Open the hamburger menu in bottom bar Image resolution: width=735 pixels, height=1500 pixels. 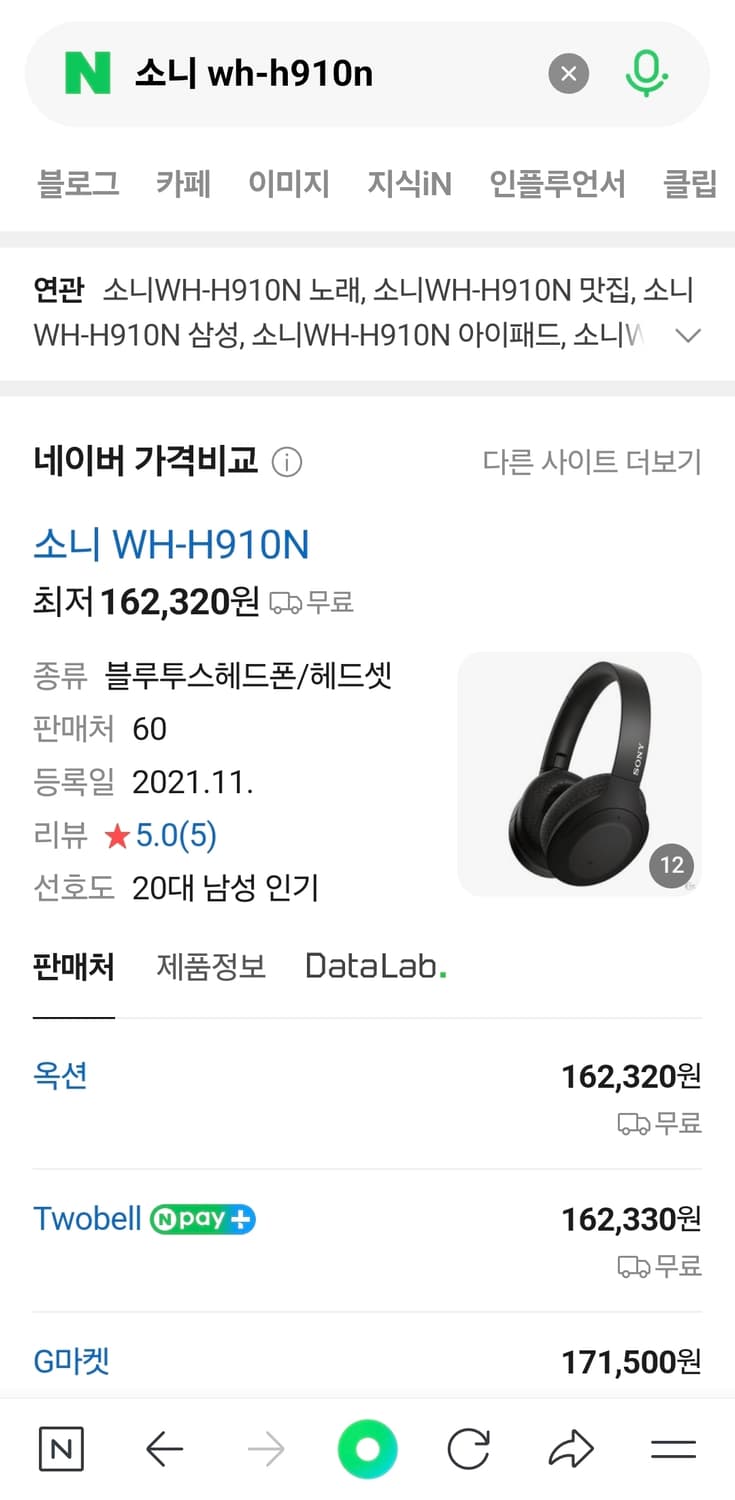pyautogui.click(x=673, y=1449)
